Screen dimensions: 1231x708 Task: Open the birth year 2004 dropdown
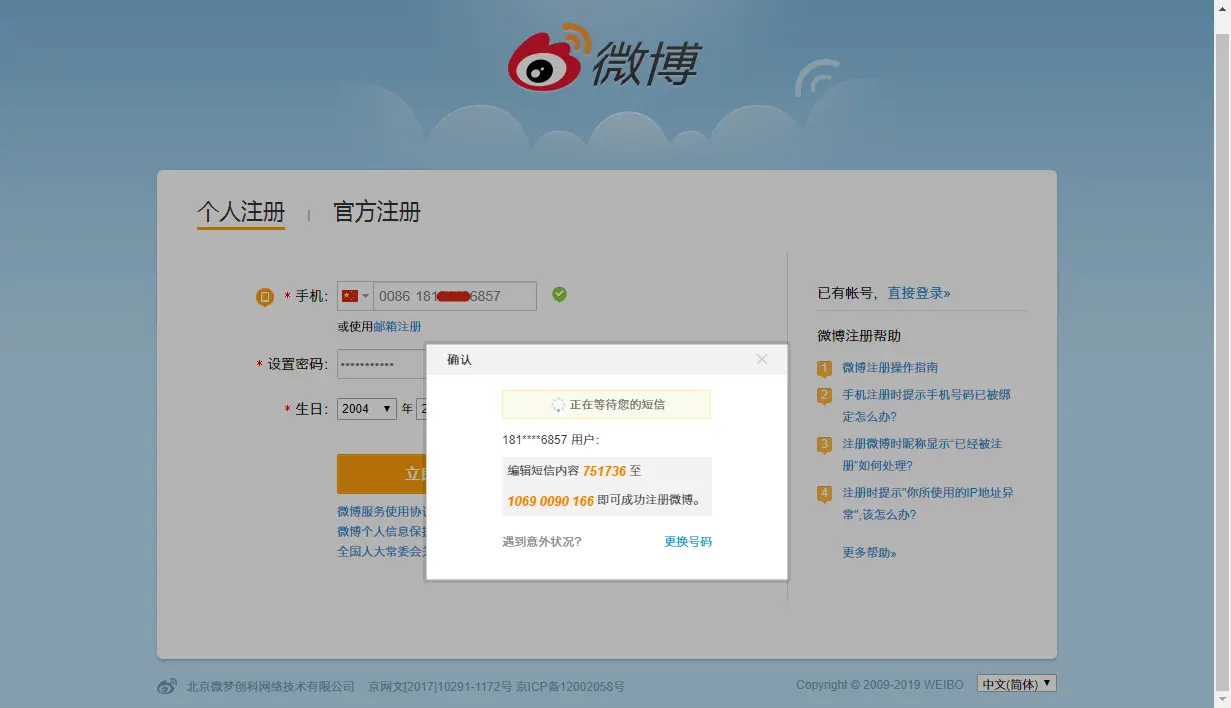click(x=367, y=408)
